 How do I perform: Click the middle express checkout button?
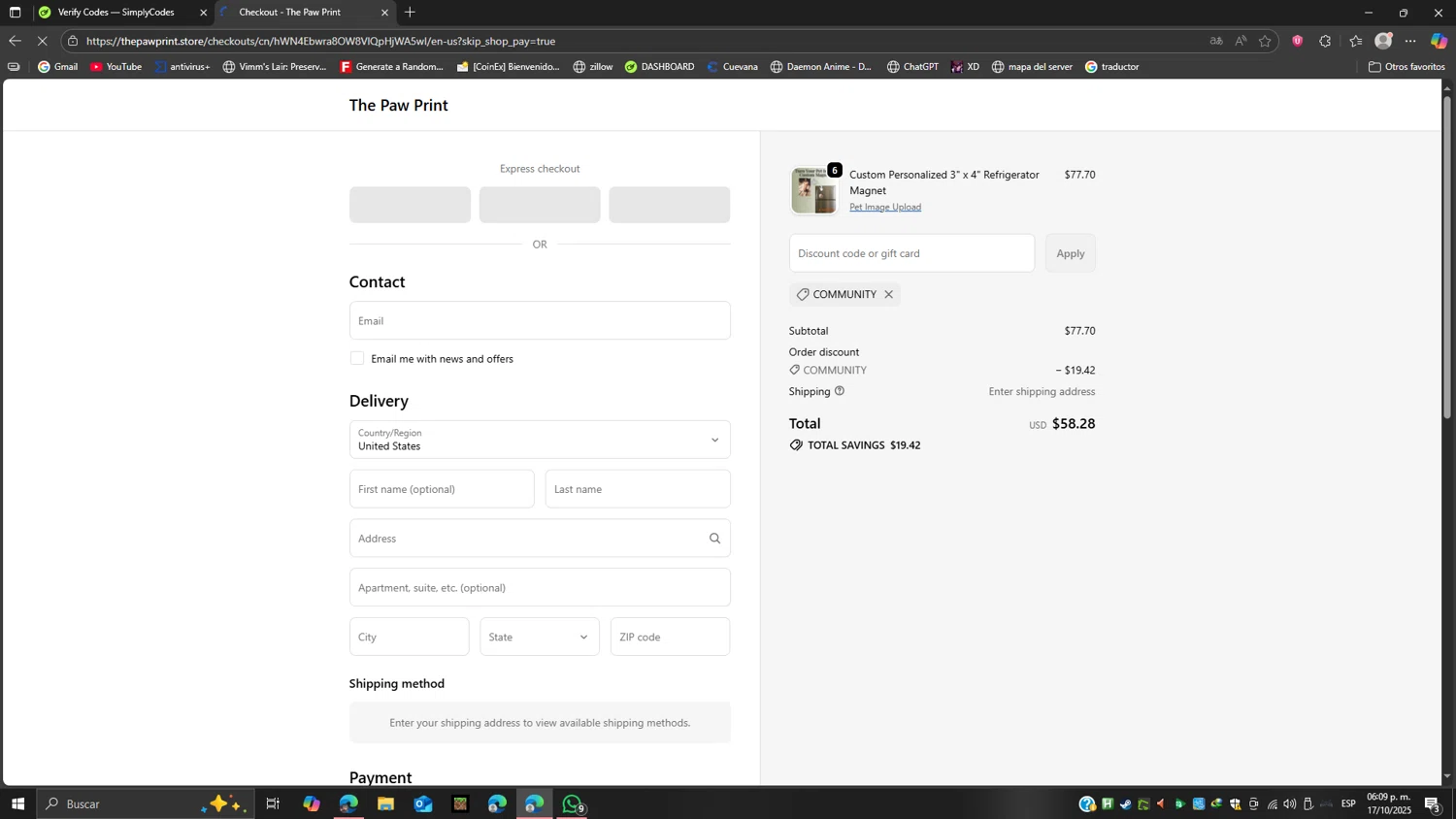(x=540, y=205)
